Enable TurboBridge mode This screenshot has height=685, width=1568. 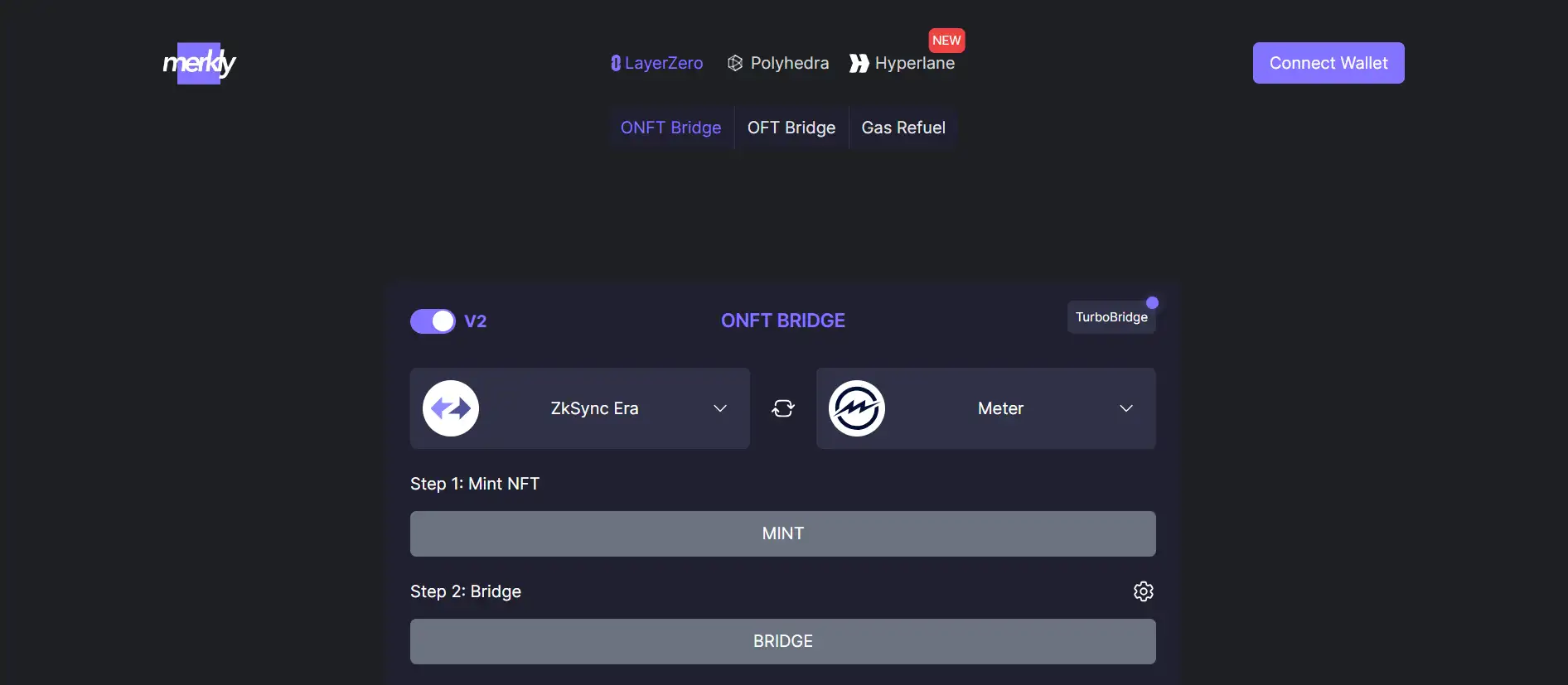point(1111,317)
